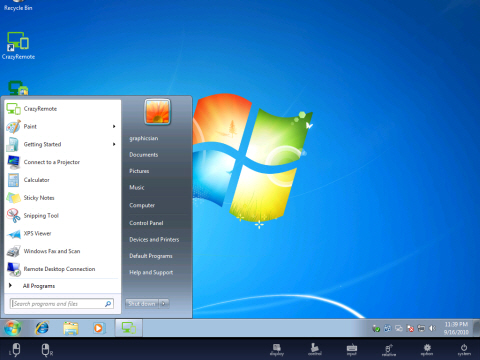Launch Calculator from Start menu

pos(63,180)
